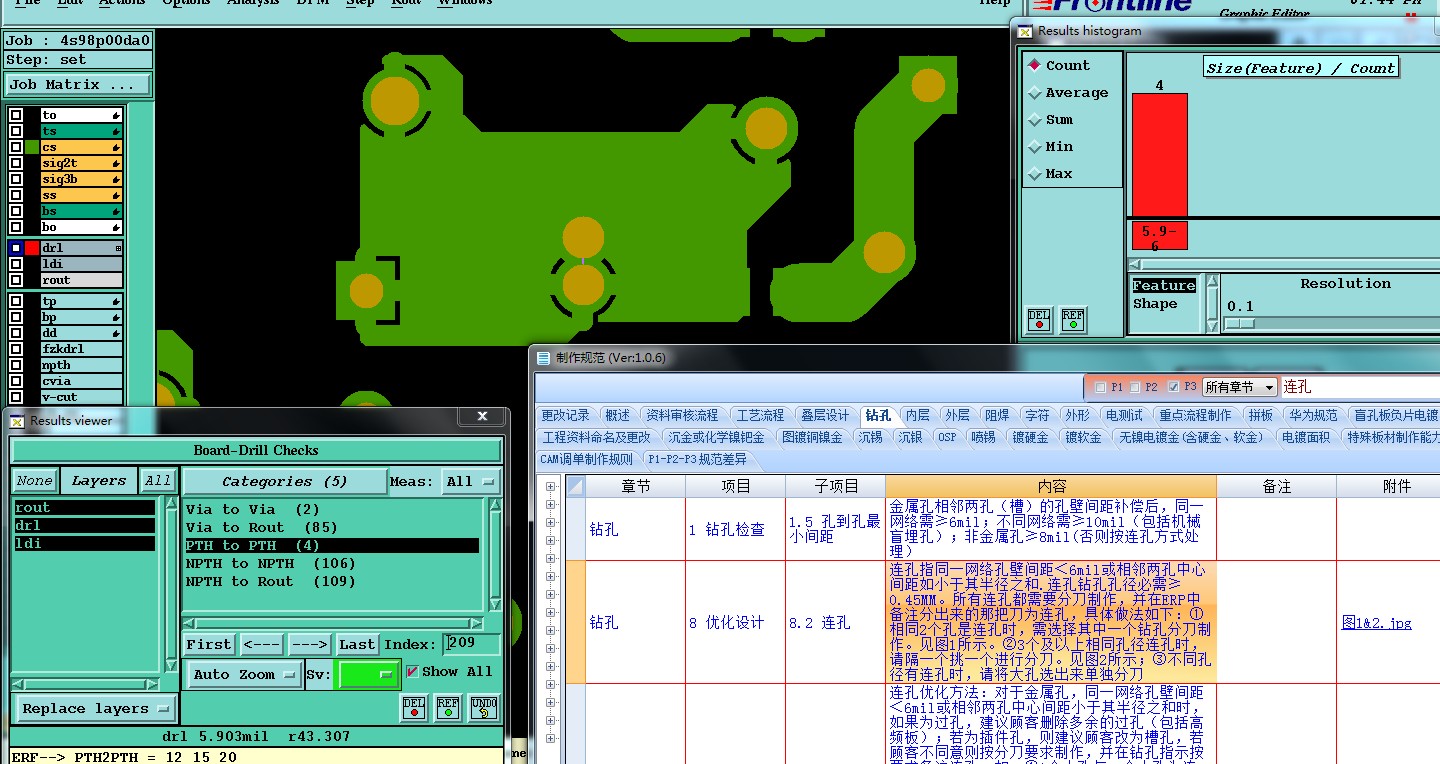Open Auto Zoom dropdown
1440x764 pixels.
[244, 675]
